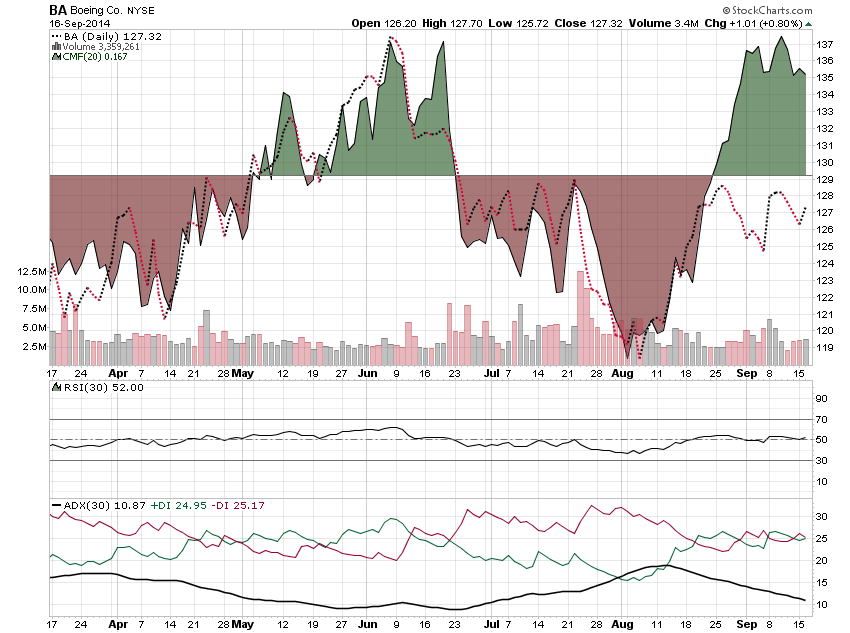This screenshot has height=633, width=850.
Task: Click the 12.5M volume scale label
Action: click(x=32, y=272)
